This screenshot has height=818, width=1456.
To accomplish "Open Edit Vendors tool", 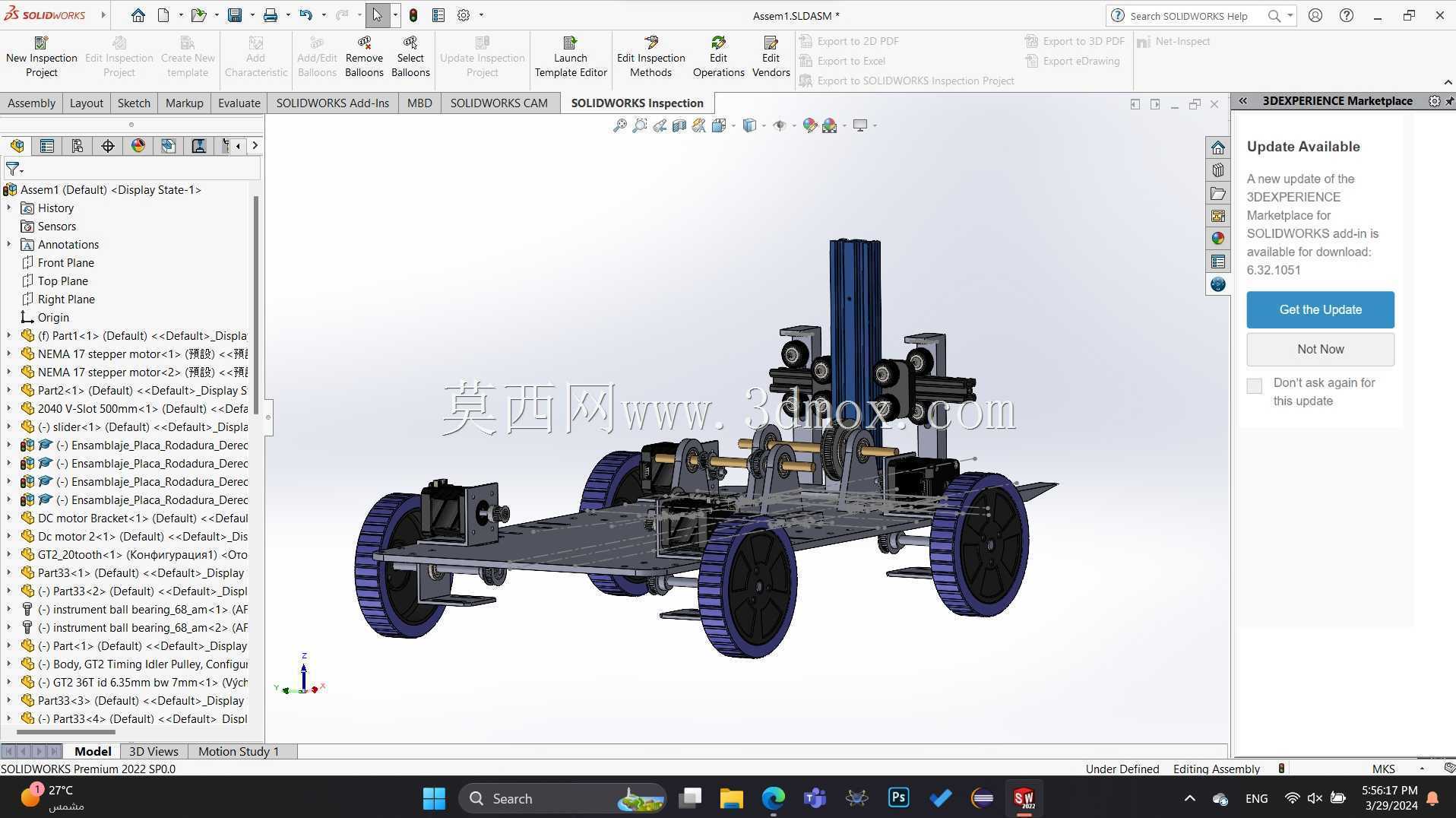I will coord(771,58).
